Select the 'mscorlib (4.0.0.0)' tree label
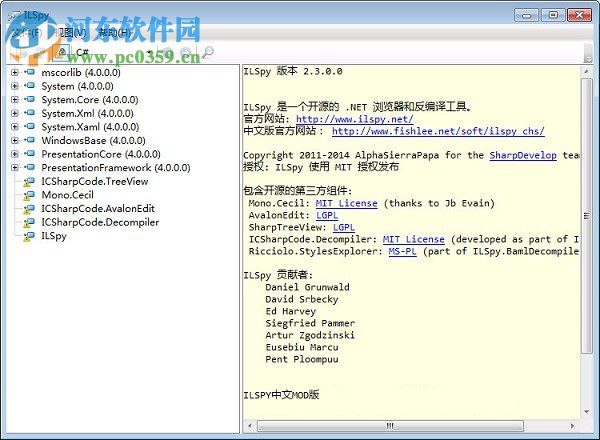This screenshot has width=600, height=440. 81,72
